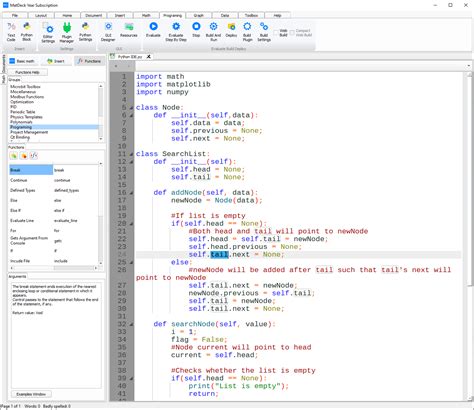Image resolution: width=474 pixels, height=410 pixels.
Task: Insert a Python Block
Action: (x=27, y=32)
